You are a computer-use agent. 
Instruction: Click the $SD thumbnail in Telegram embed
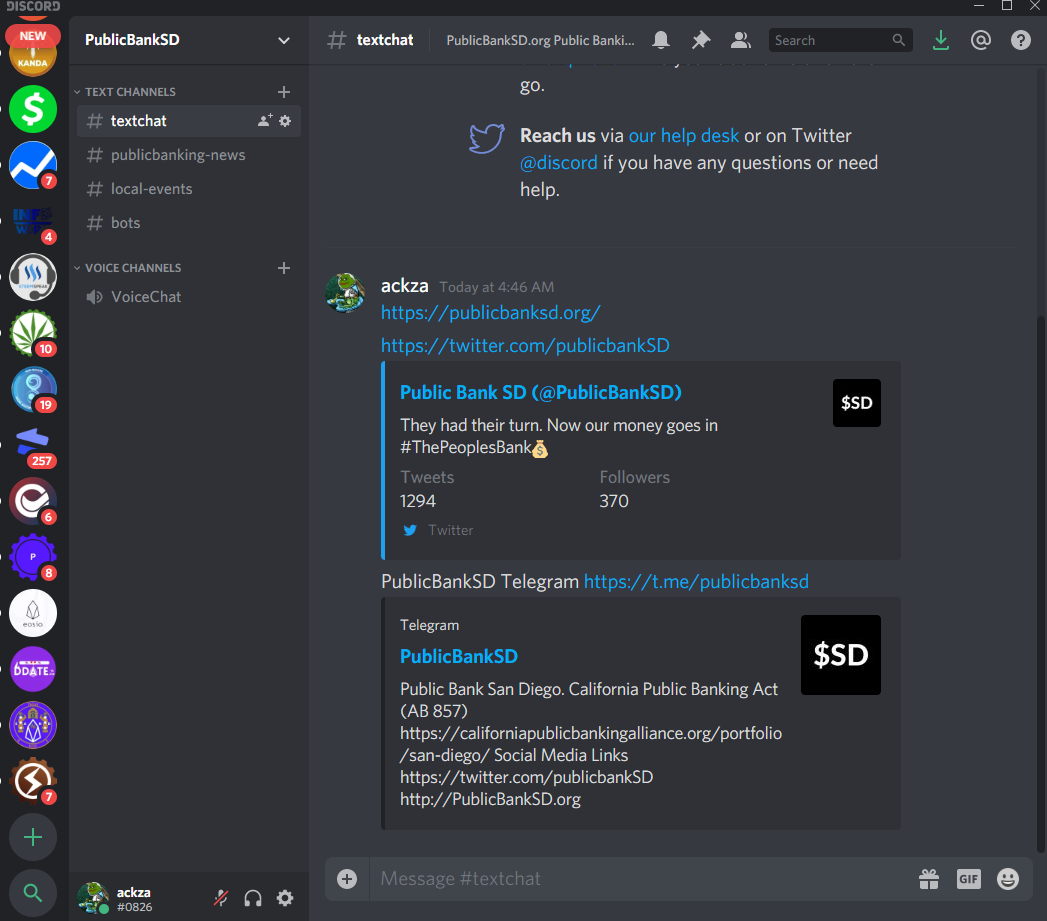tap(841, 655)
